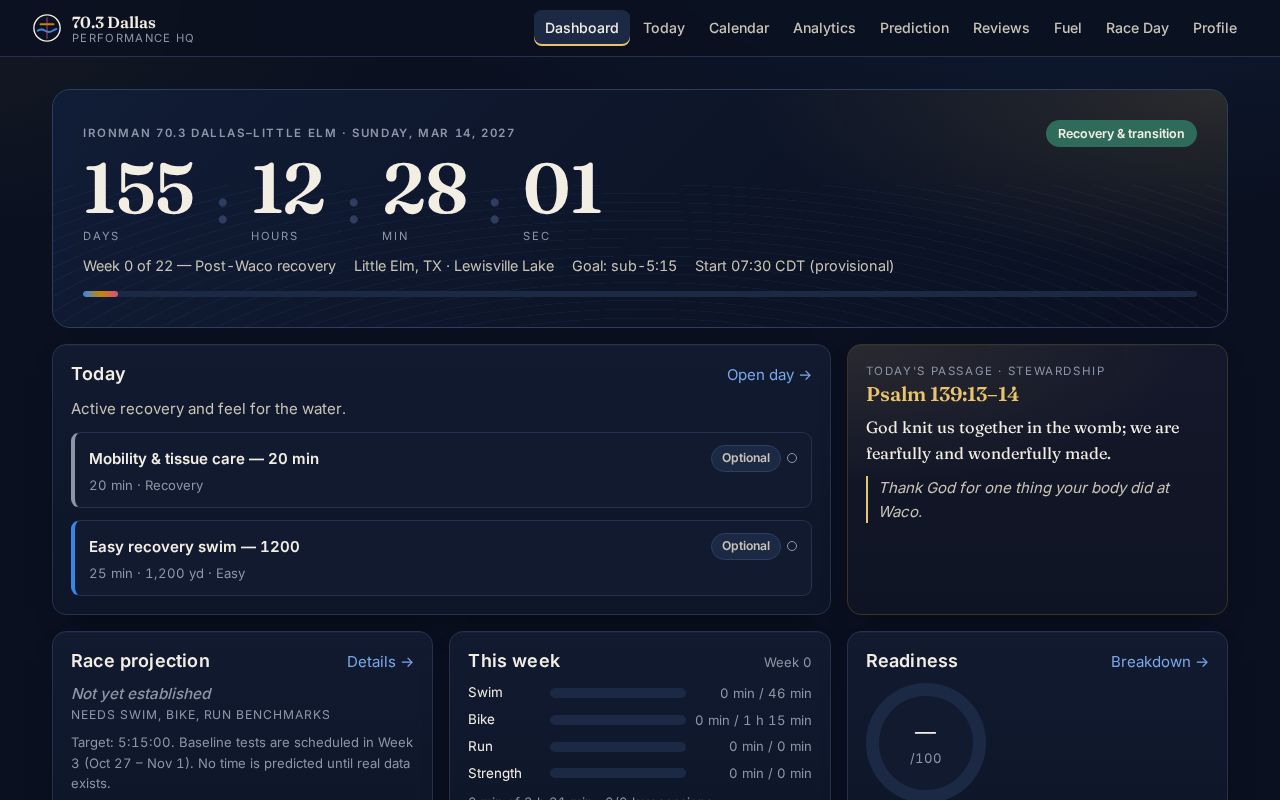The width and height of the screenshot is (1280, 800).
Task: Open the Mobility & tissue care session
Action: click(441, 470)
